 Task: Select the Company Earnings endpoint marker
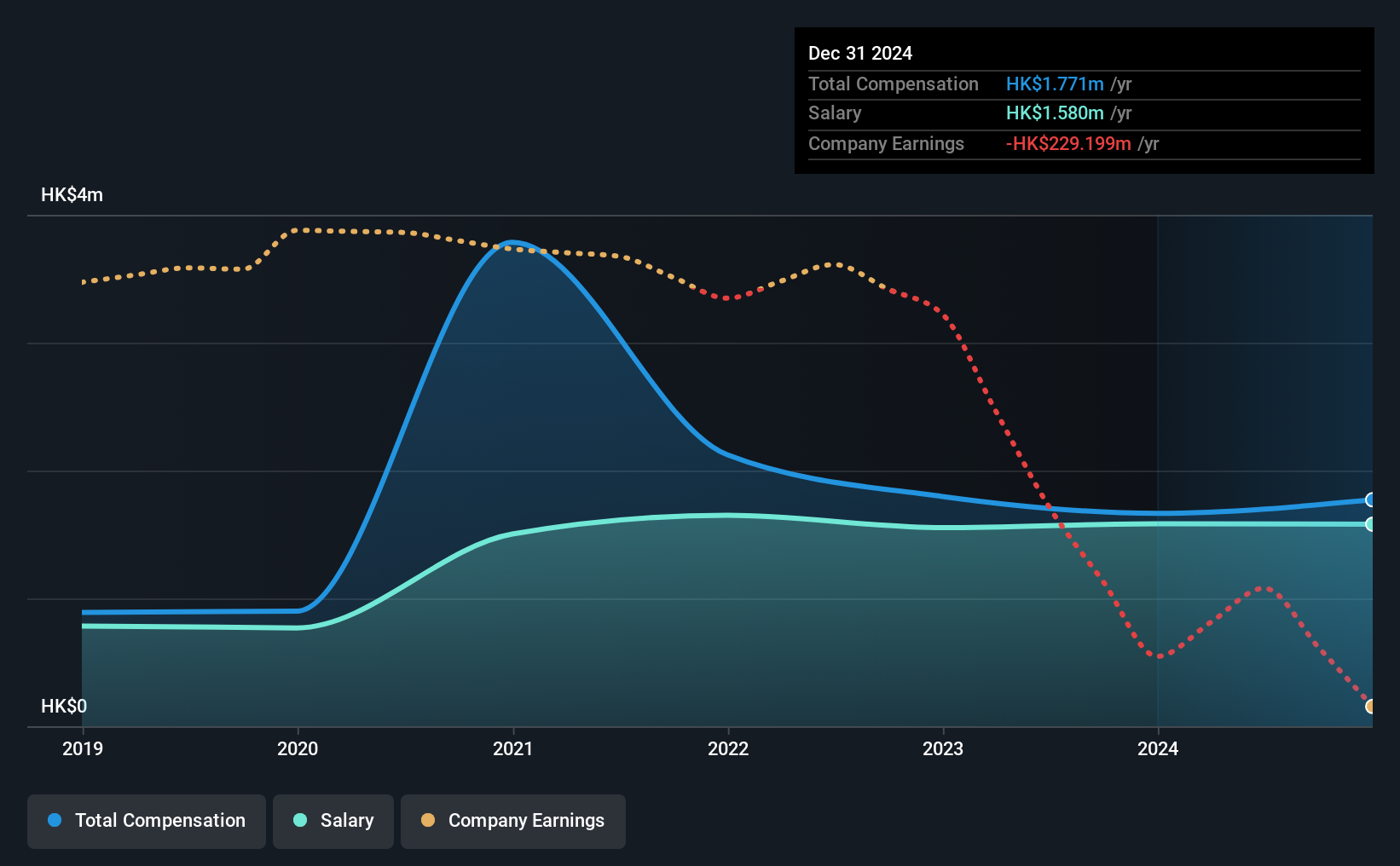pos(1370,706)
